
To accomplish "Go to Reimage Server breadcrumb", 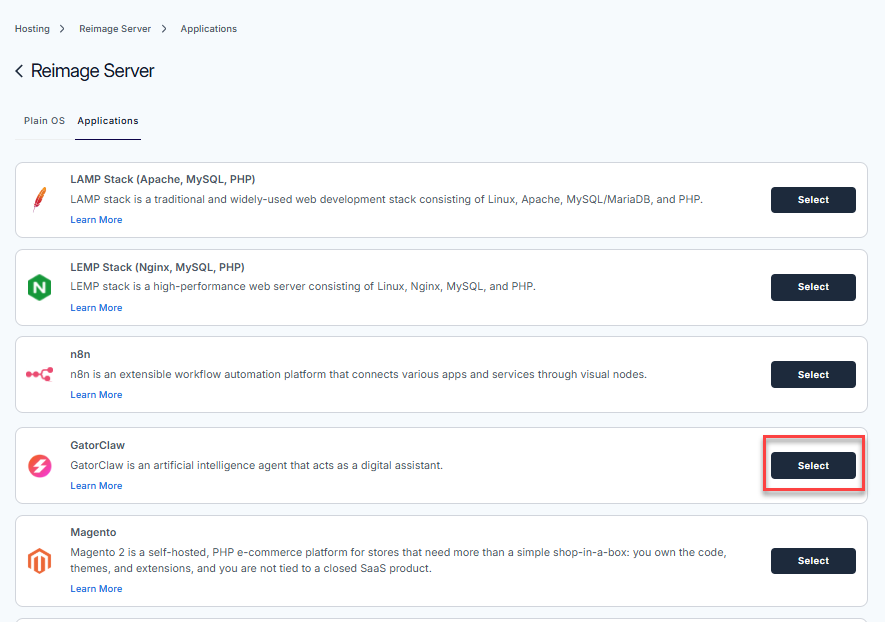I will click(115, 29).
